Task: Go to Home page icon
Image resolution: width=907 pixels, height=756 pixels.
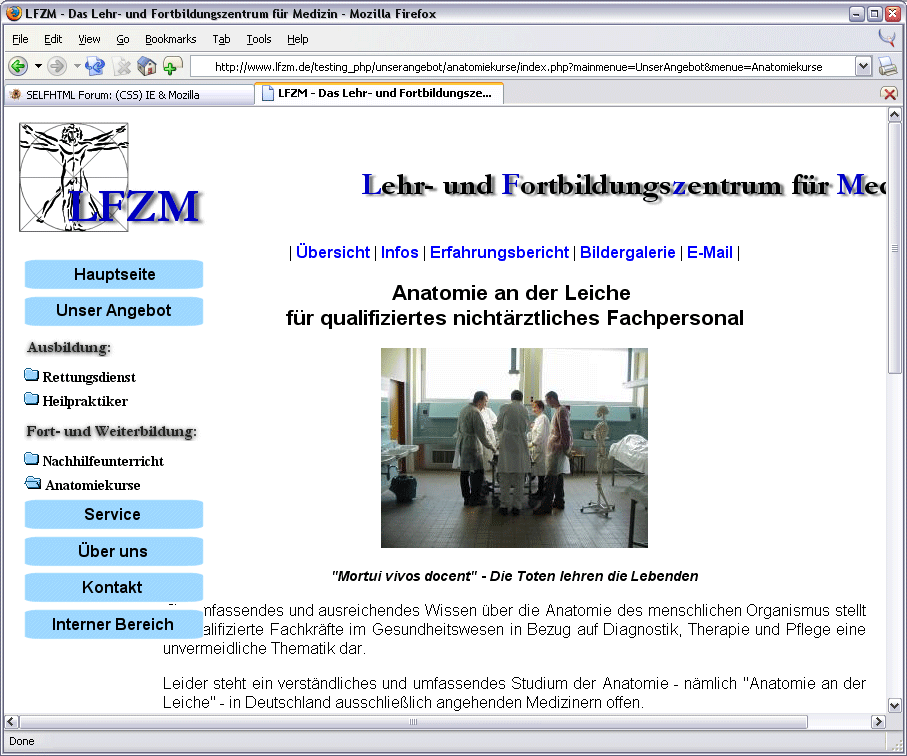Action: click(x=146, y=67)
